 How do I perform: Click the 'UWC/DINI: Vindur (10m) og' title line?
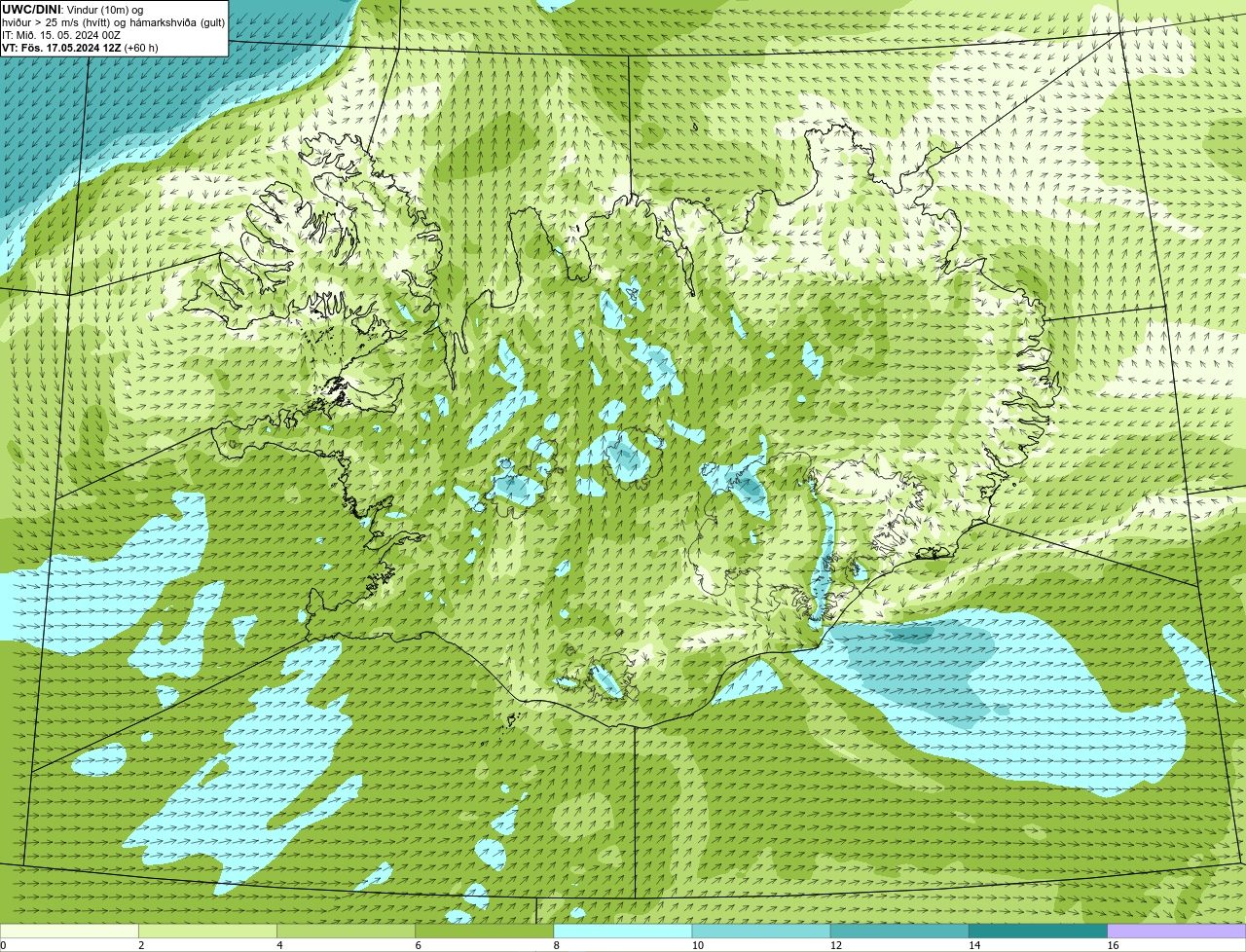(73, 10)
